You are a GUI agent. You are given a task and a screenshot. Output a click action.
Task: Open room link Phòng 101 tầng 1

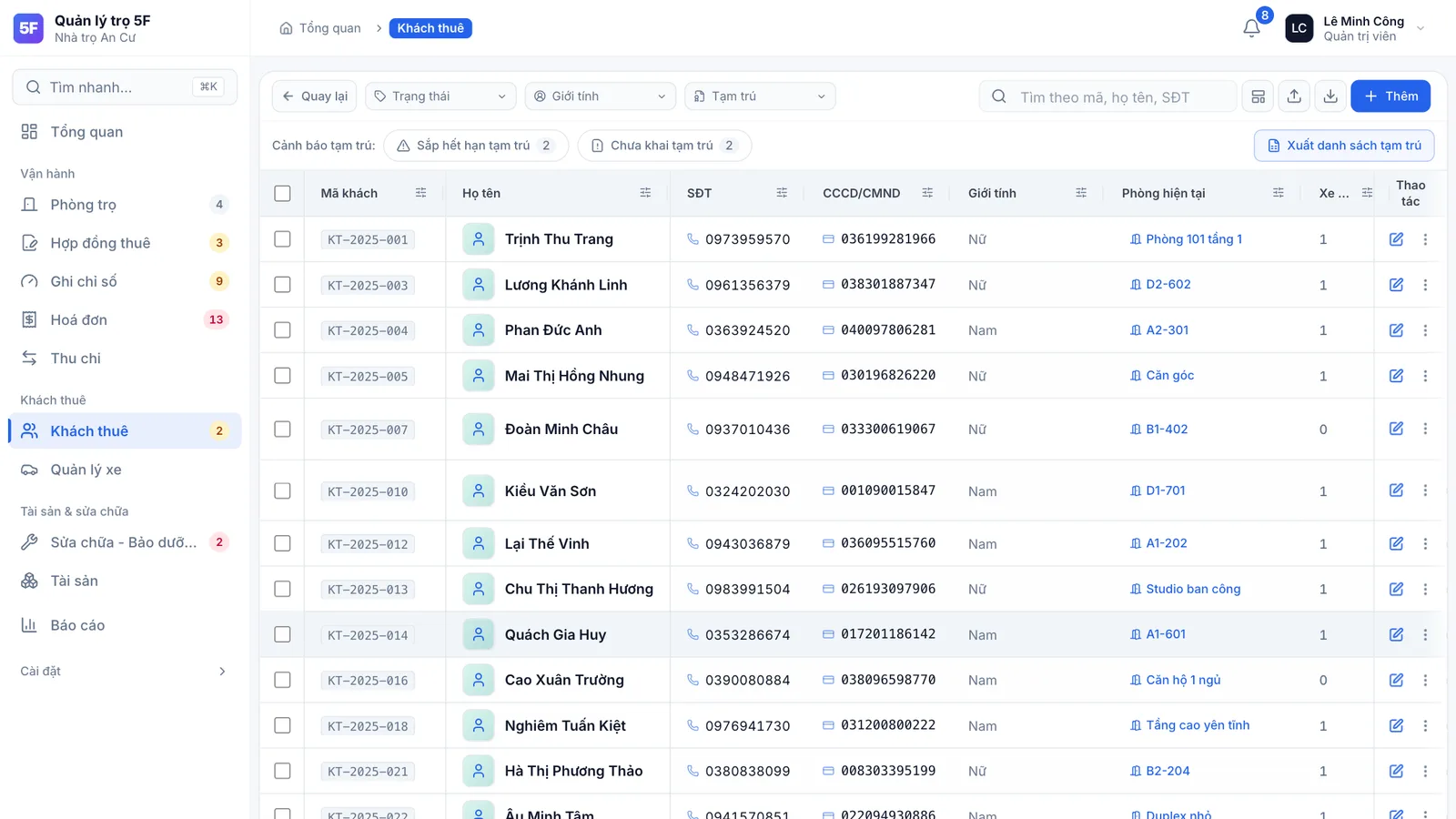[1186, 239]
